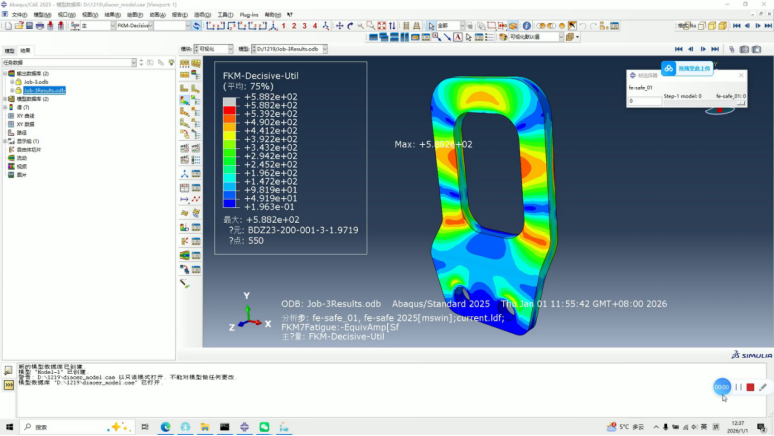Expand the 模型数据库 (2) tree node
Viewport: 774px width, 436px height.
pos(5,99)
